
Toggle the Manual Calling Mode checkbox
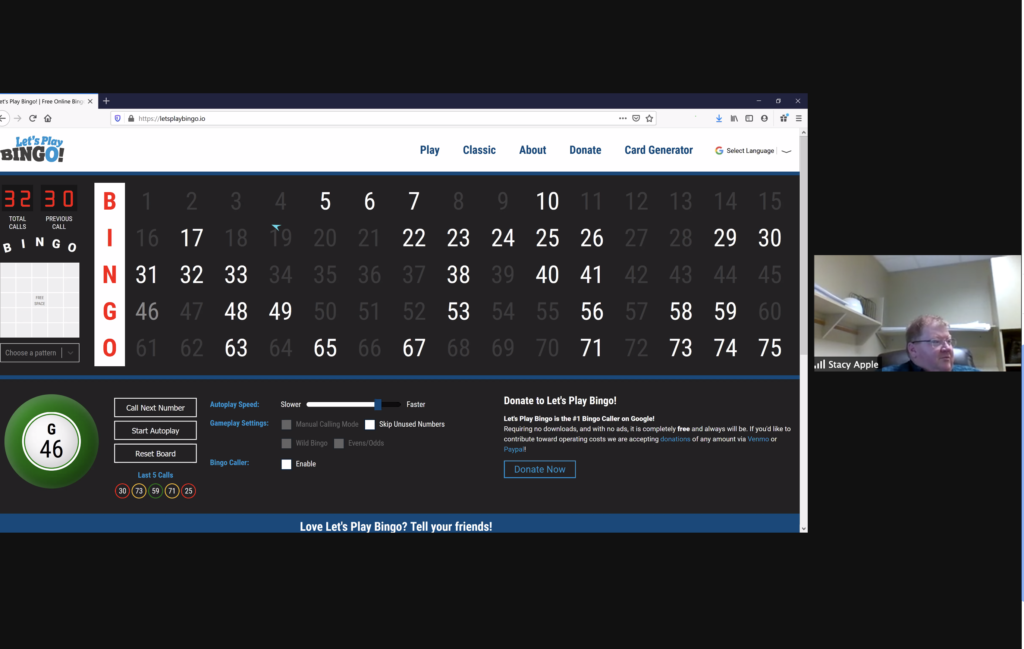click(x=286, y=424)
